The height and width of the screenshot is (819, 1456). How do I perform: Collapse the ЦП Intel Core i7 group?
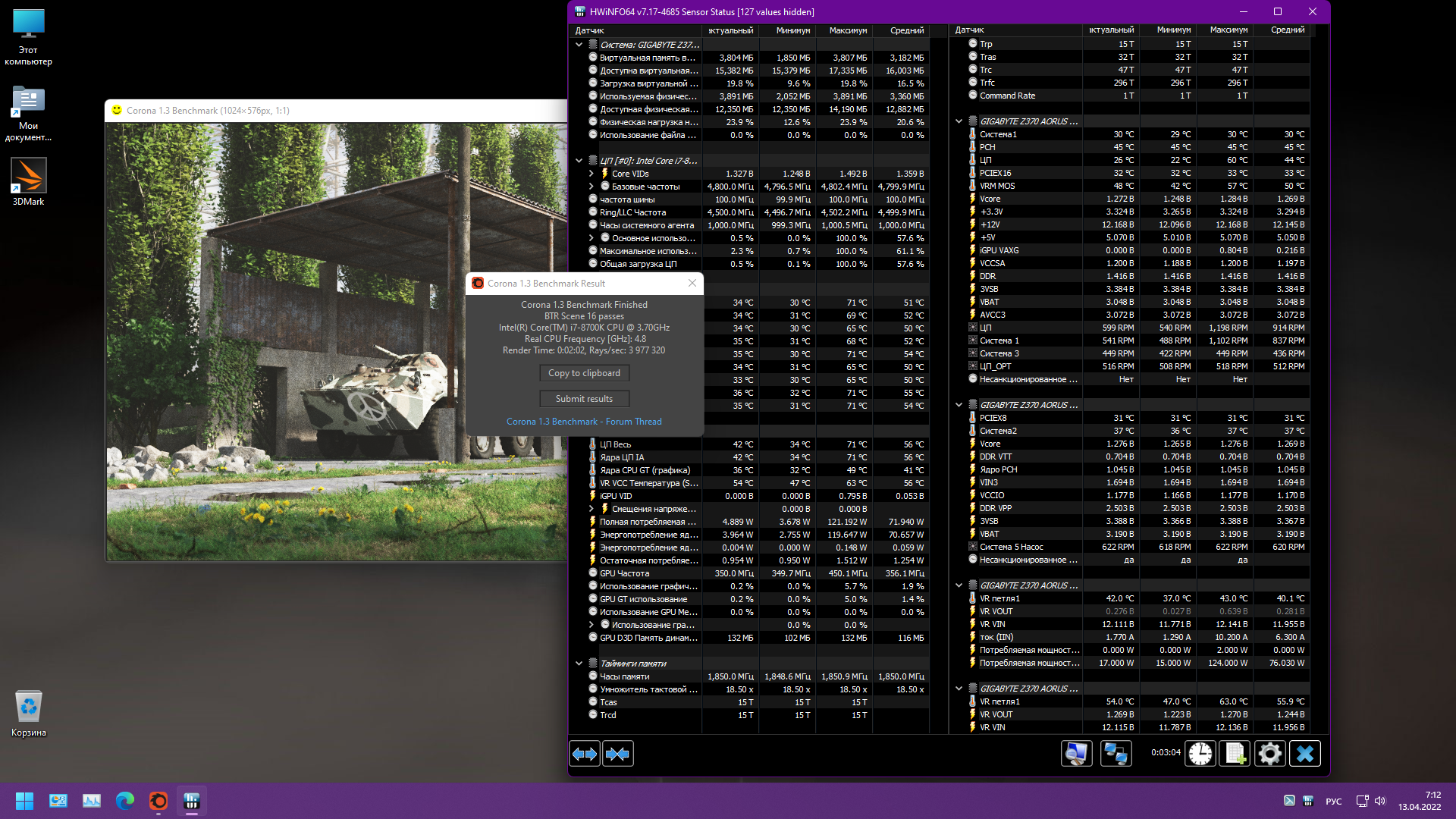tap(579, 161)
